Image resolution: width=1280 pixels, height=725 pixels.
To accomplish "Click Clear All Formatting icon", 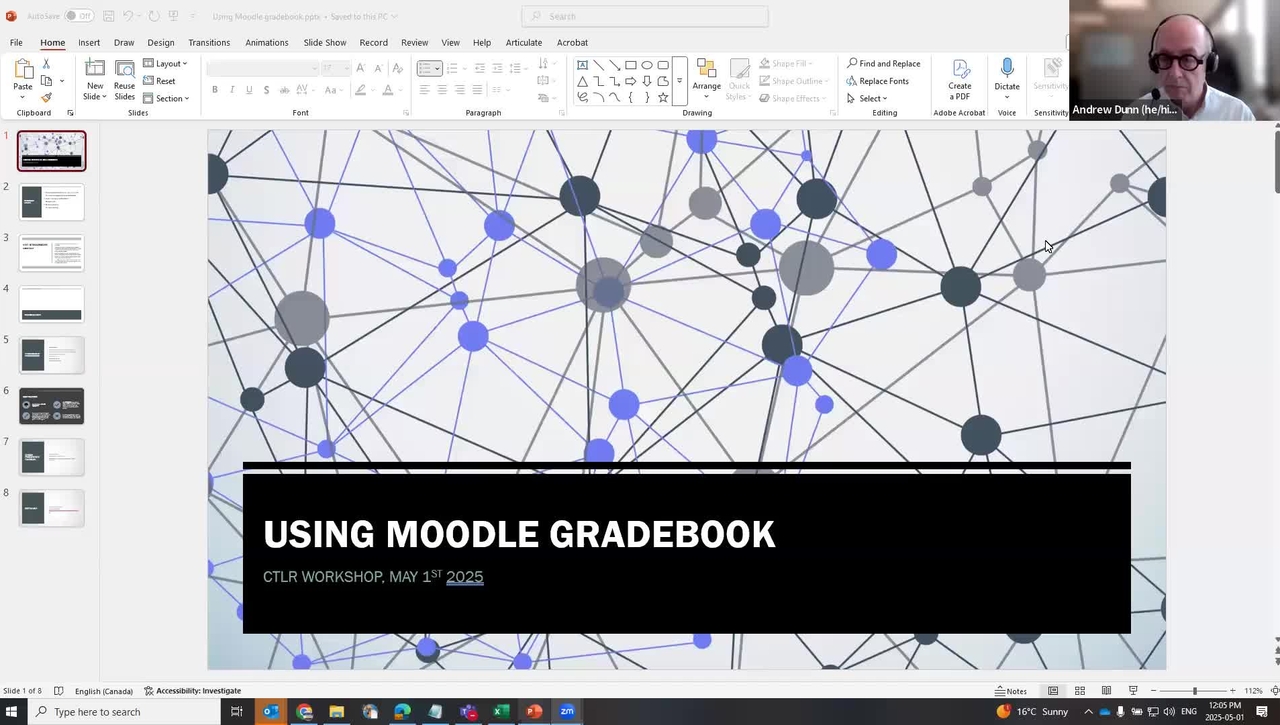I will pos(397,68).
